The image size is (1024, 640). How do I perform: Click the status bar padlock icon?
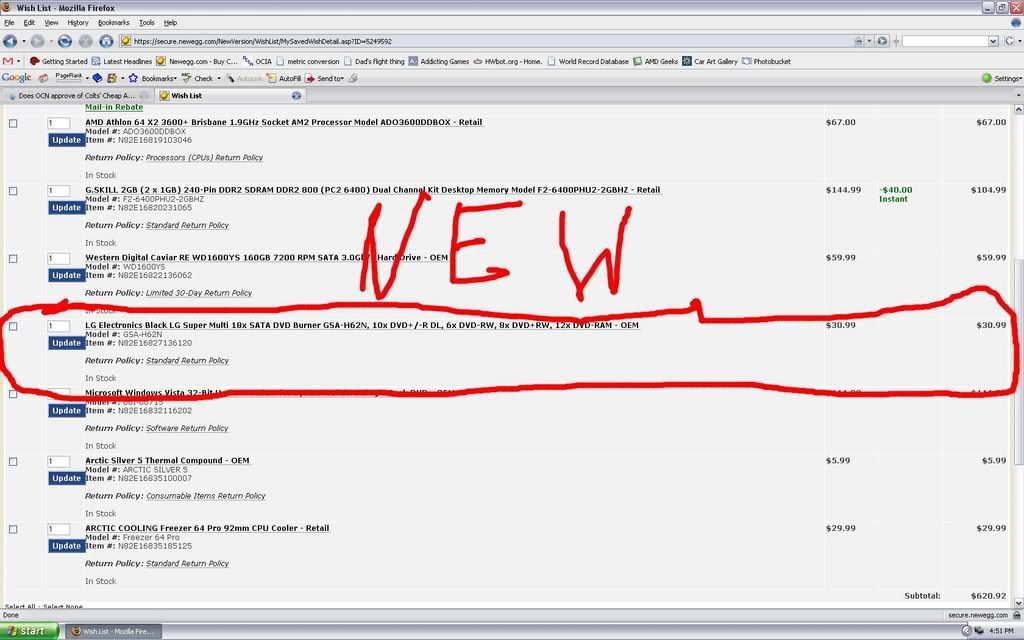[x=1017, y=615]
